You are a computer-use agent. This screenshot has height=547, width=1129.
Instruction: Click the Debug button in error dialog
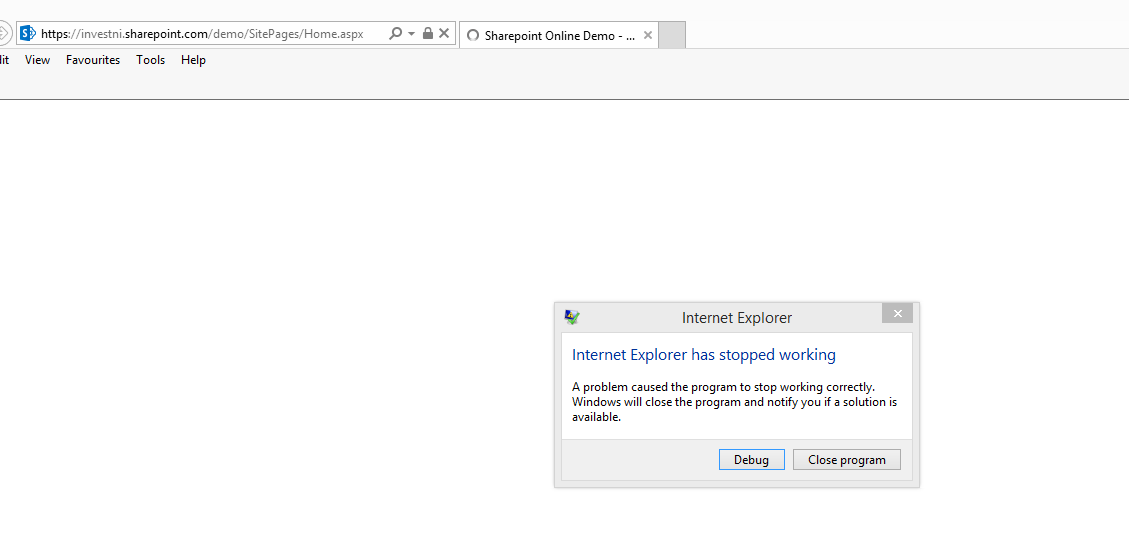tap(752, 460)
